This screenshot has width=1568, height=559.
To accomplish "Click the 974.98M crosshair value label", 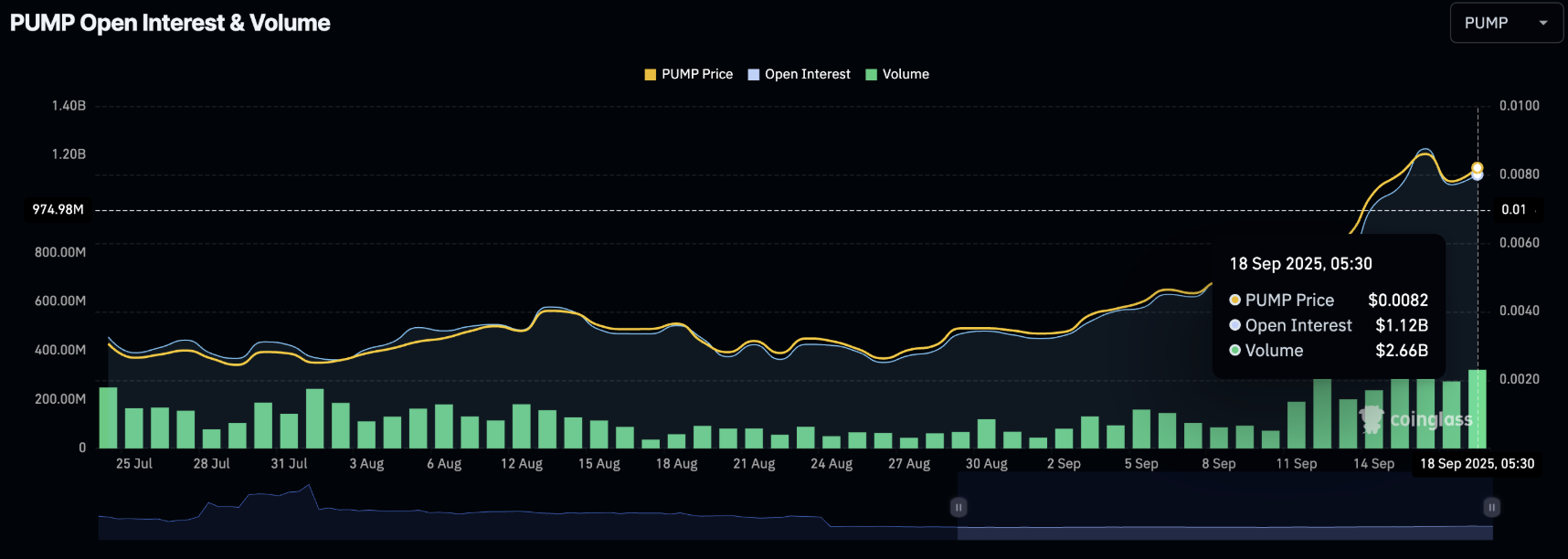I will tap(58, 210).
